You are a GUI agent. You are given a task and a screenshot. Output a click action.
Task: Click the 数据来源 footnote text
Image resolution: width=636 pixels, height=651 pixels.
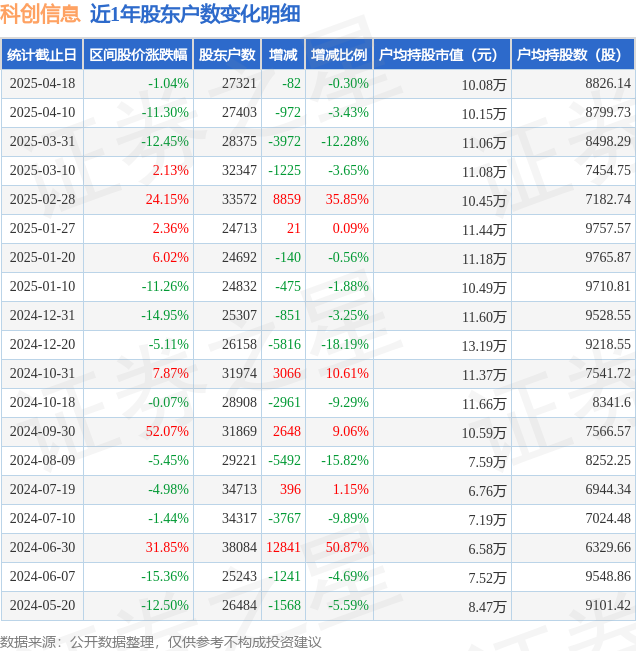(x=160, y=642)
